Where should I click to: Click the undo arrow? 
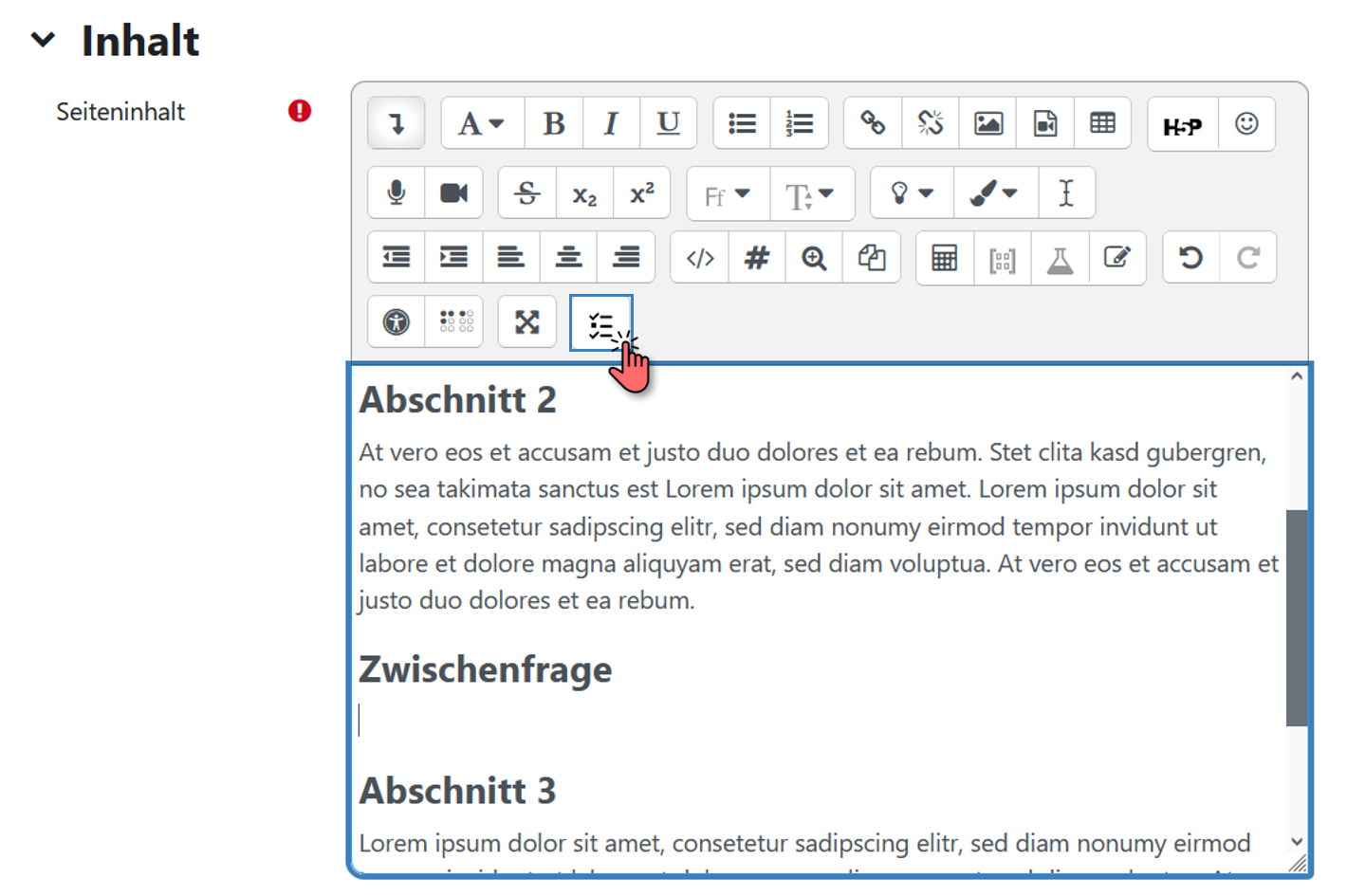(1190, 258)
